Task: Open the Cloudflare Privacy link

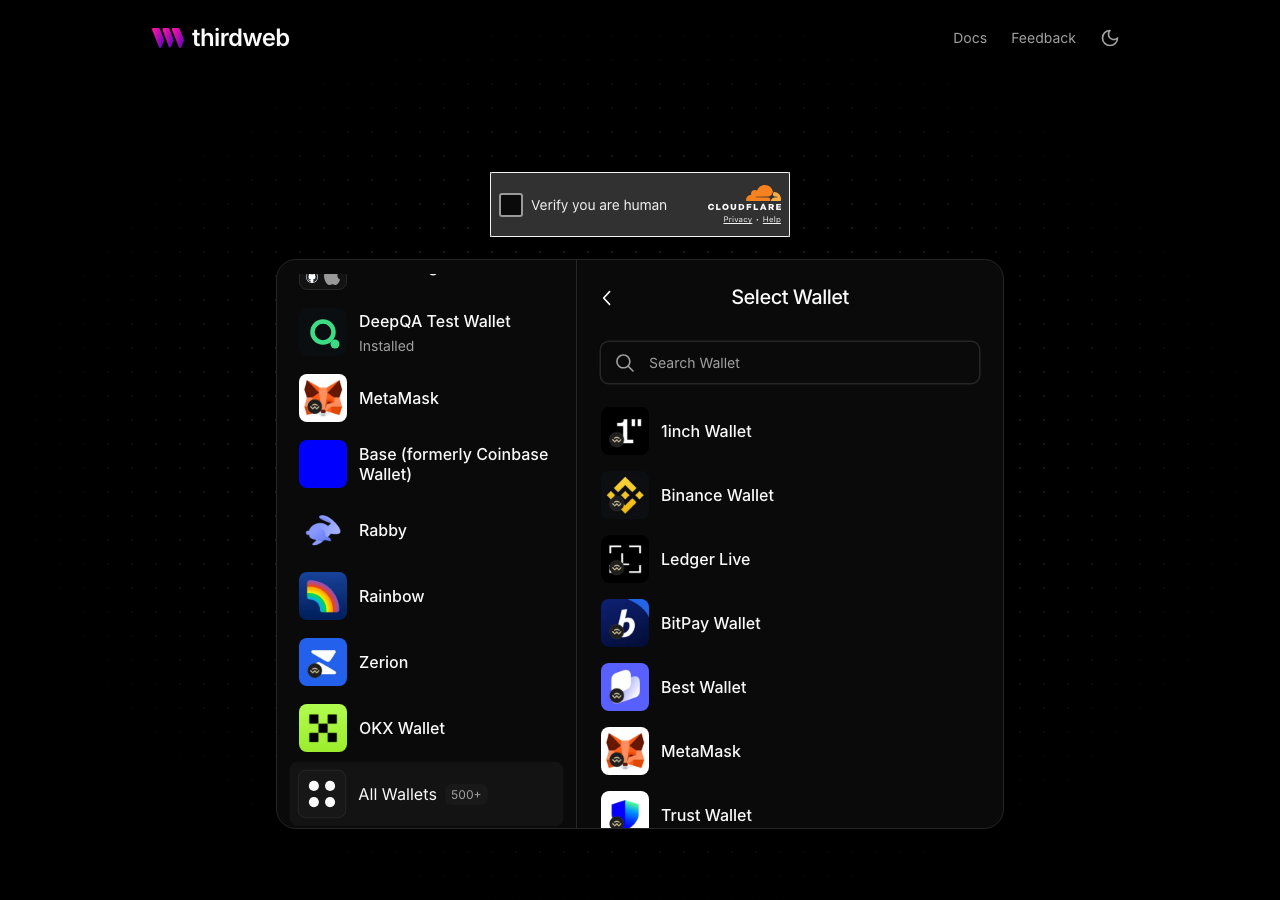Action: pyautogui.click(x=738, y=219)
